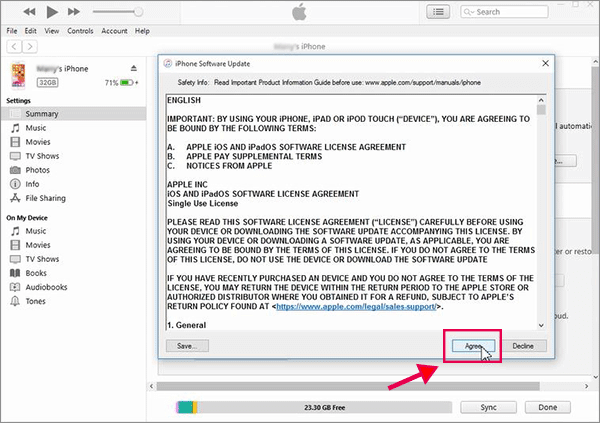Image resolution: width=600 pixels, height=423 pixels.
Task: Select Summary in Settings sidebar
Action: pos(73,114)
